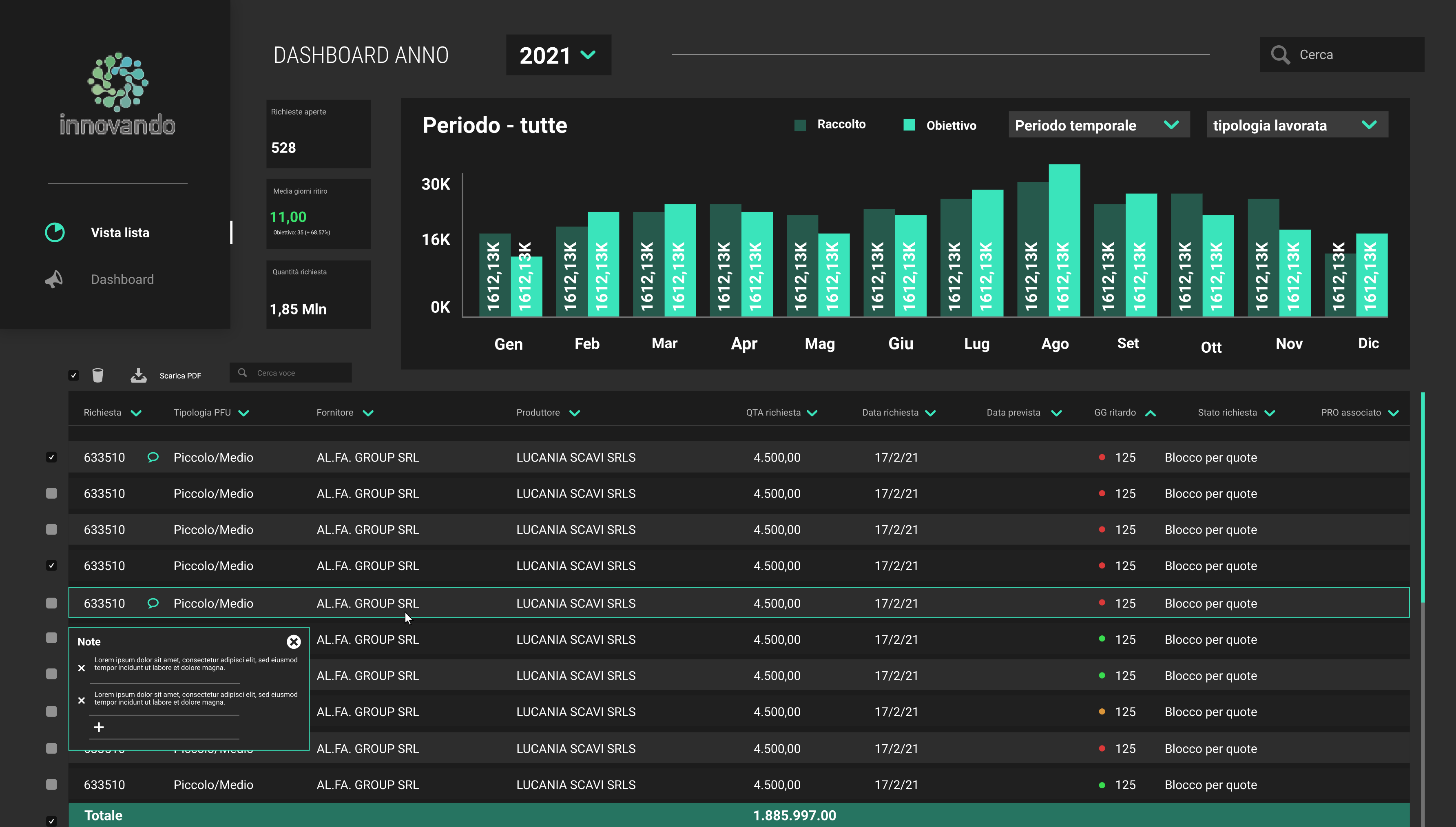Click Scarica PDF button
Viewport: 1456px width, 827px height.
(x=180, y=376)
